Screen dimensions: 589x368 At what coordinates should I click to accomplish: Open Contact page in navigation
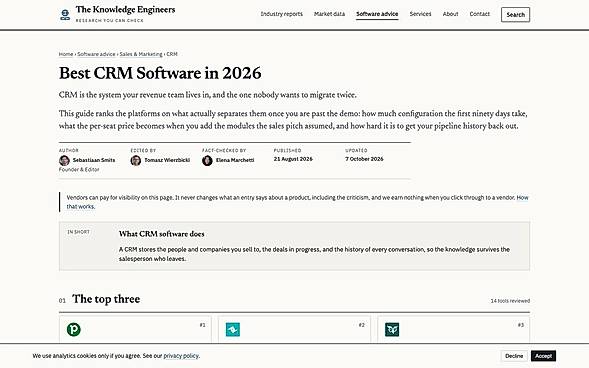click(480, 14)
